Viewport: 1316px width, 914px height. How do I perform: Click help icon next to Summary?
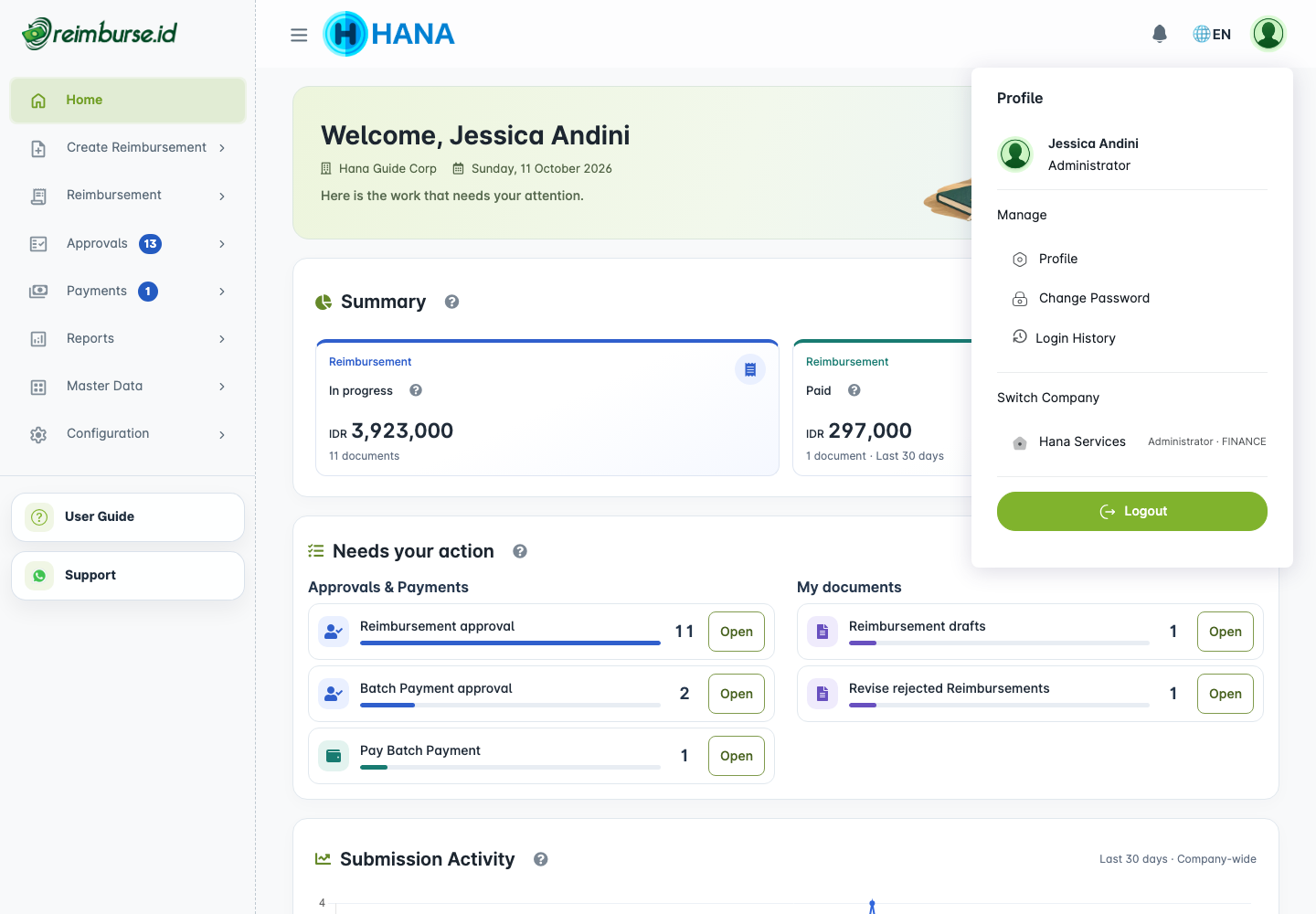coord(451,302)
